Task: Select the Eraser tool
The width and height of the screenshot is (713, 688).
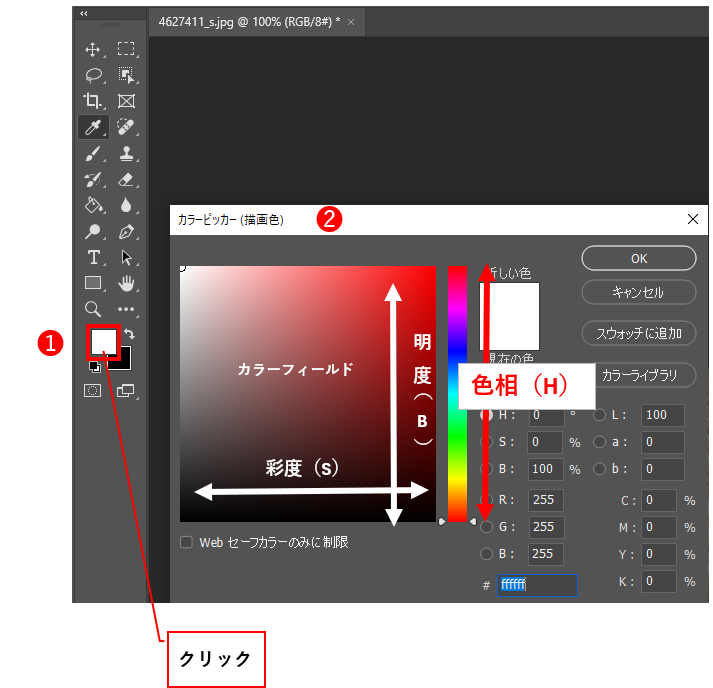Action: pyautogui.click(x=126, y=179)
